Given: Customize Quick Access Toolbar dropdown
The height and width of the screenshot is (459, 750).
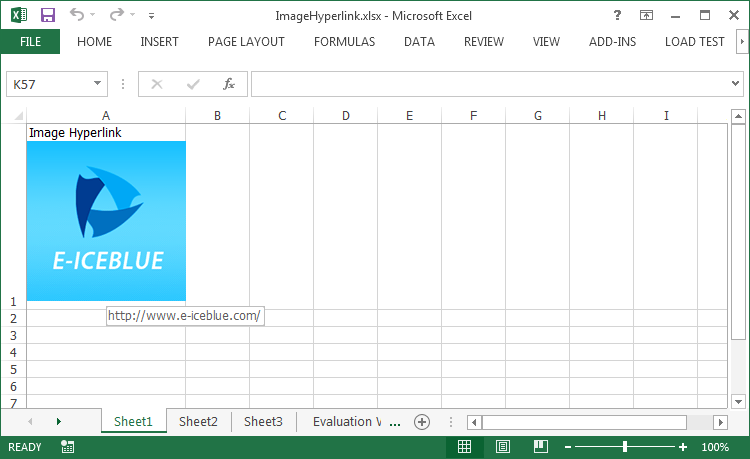Looking at the screenshot, I should tap(151, 16).
